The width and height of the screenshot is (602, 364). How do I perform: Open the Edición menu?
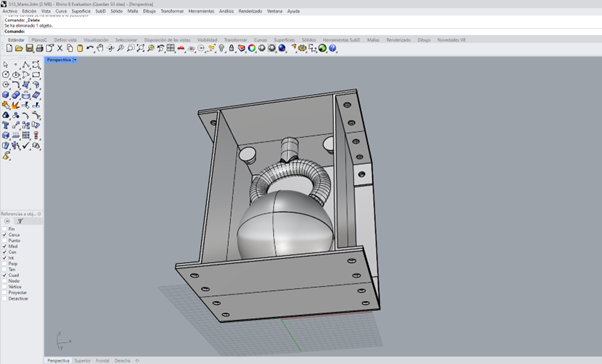click(29, 11)
